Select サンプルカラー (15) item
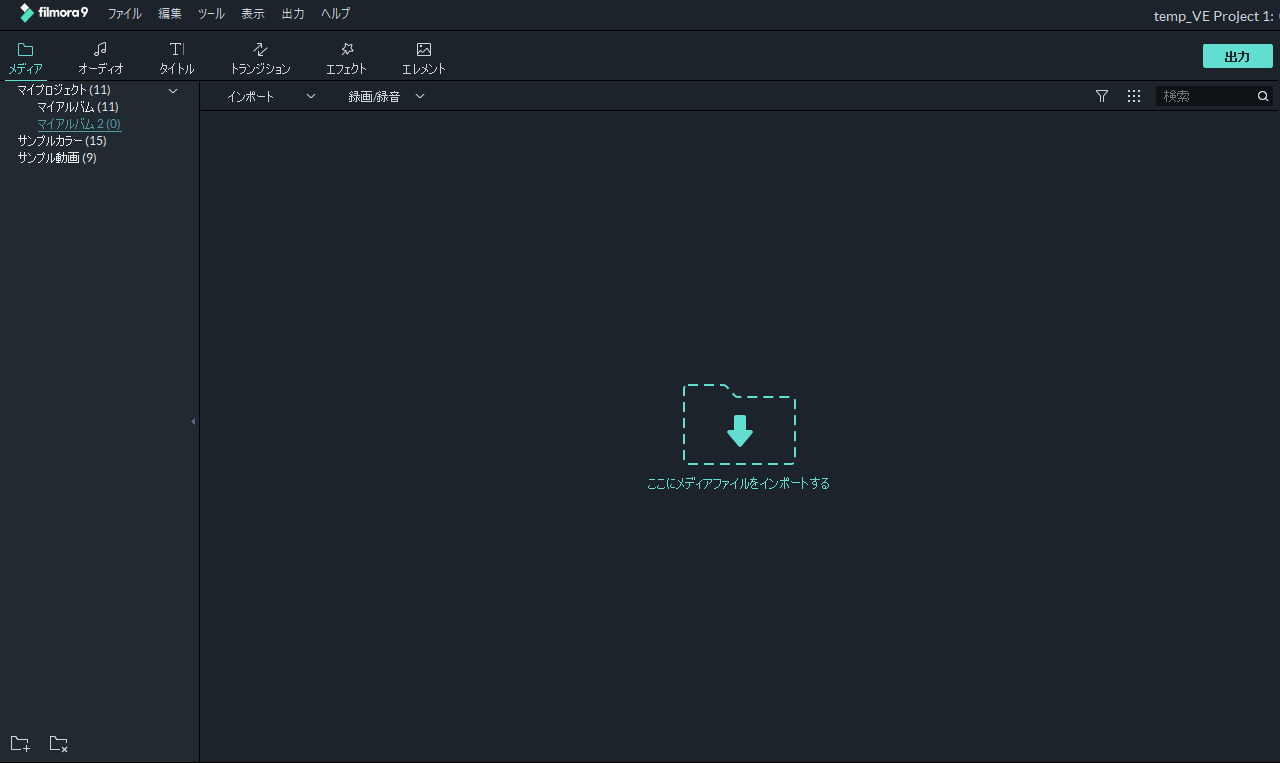The image size is (1280, 763). pyautogui.click(x=62, y=141)
